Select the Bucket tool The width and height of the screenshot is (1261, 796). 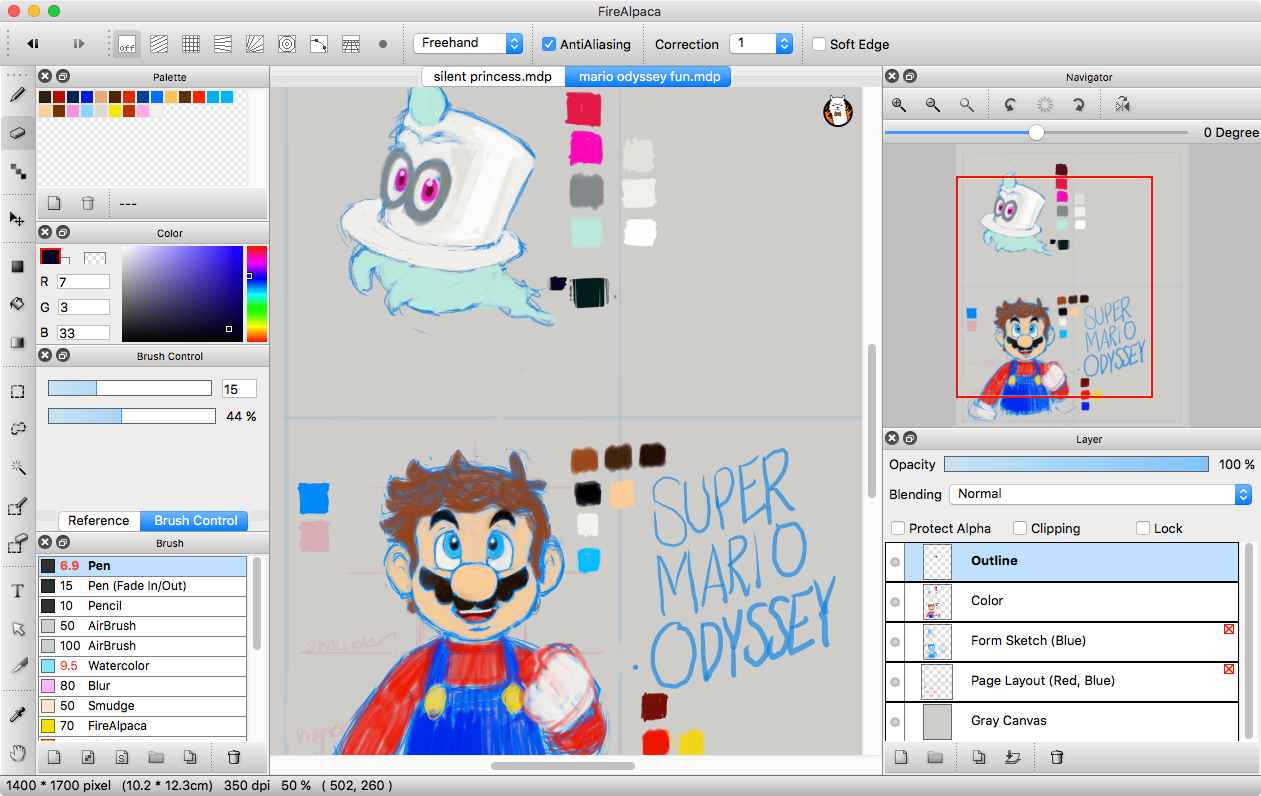(17, 304)
